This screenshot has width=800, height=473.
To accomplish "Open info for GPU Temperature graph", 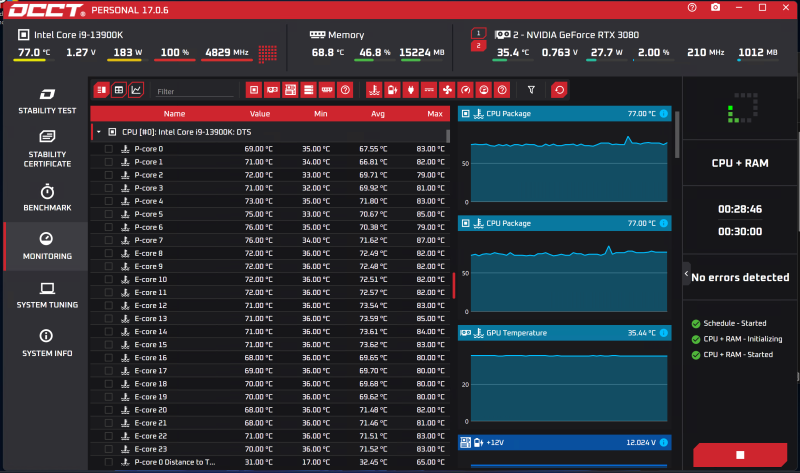I will point(663,333).
